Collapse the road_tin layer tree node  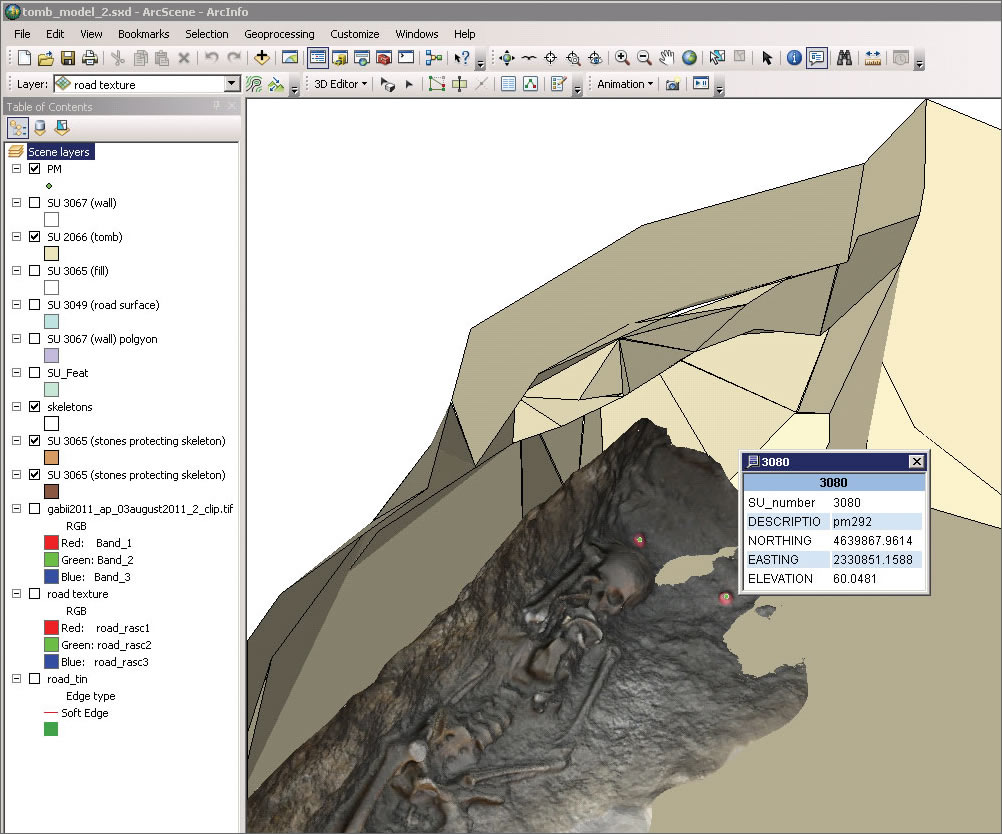click(x=16, y=679)
